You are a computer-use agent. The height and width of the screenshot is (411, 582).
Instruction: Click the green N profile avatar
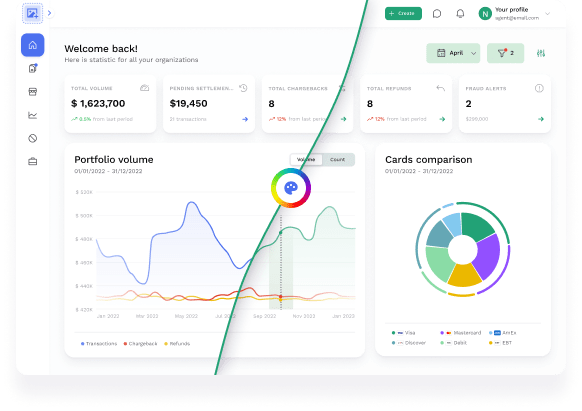point(485,14)
